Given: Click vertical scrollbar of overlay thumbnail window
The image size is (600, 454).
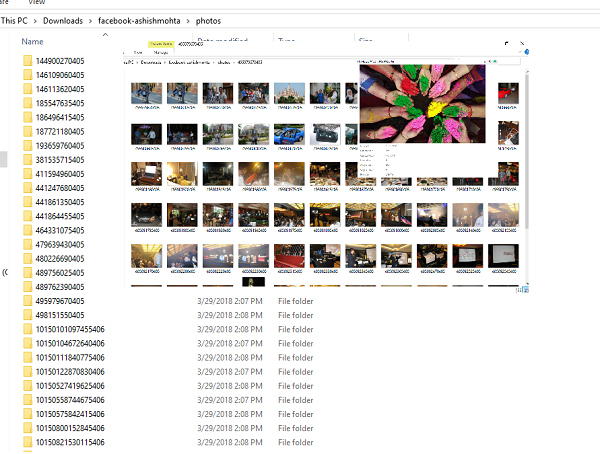Looking at the screenshot, I should pyautogui.click(x=527, y=152).
